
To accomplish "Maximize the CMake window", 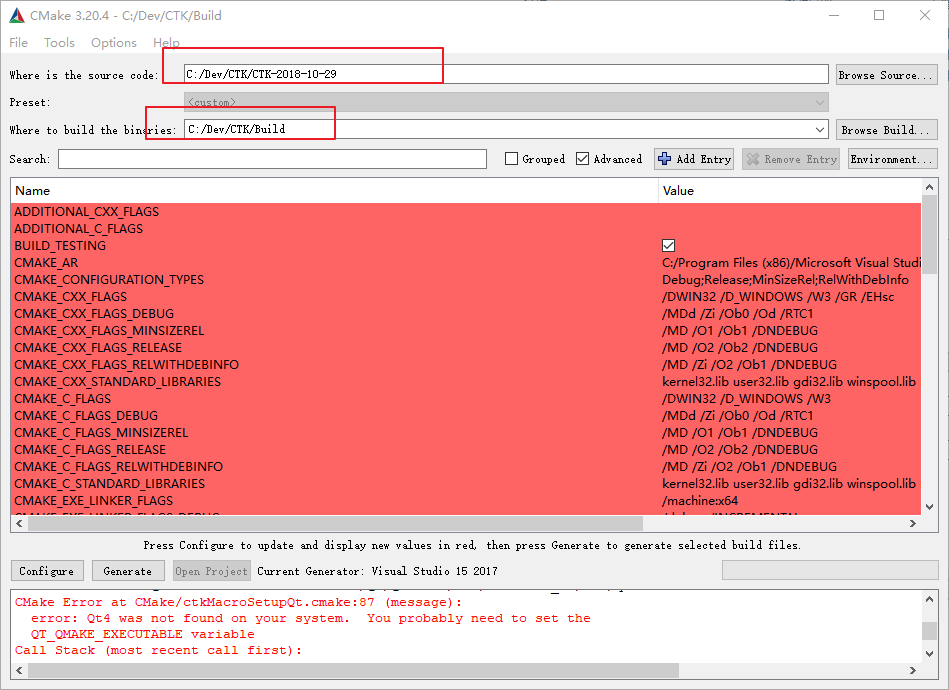I will point(879,15).
